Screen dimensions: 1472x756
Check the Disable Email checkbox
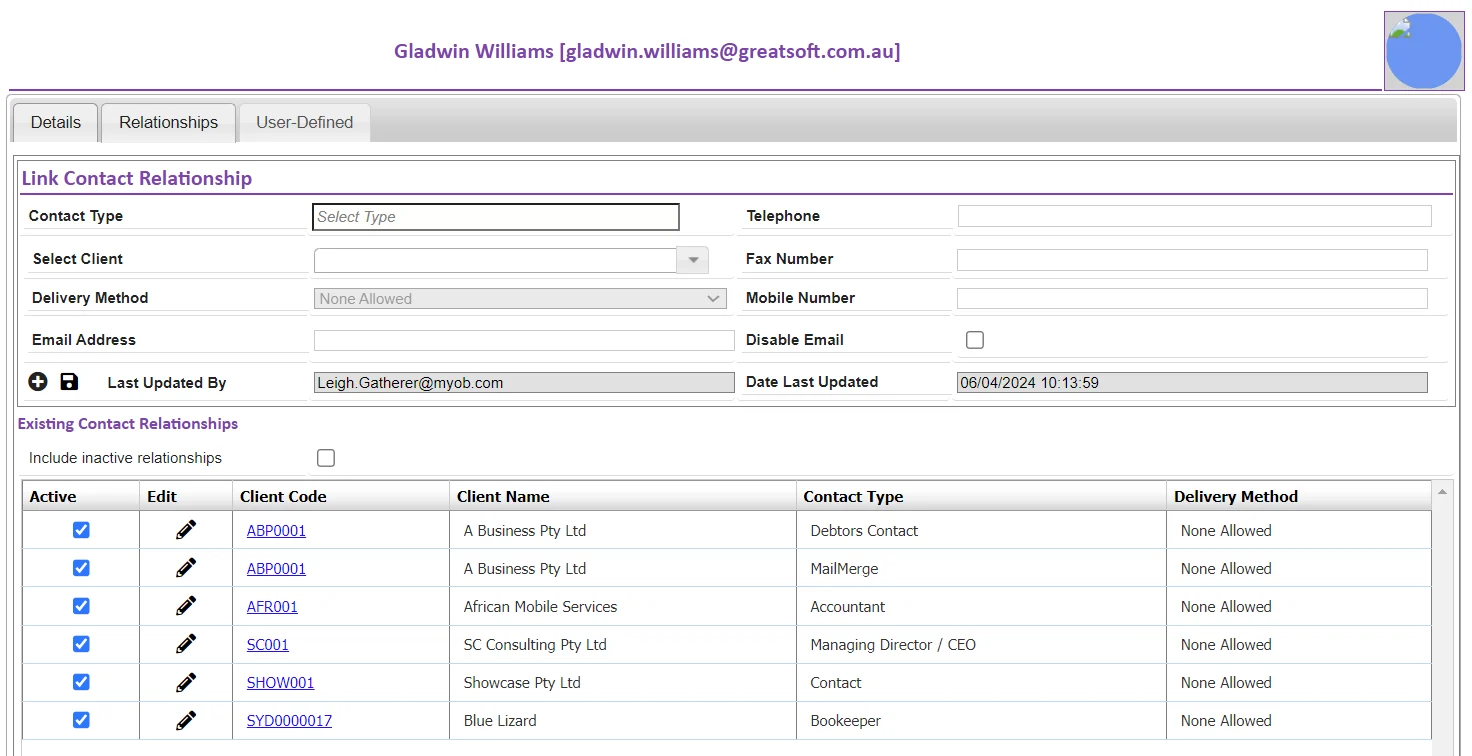(975, 340)
